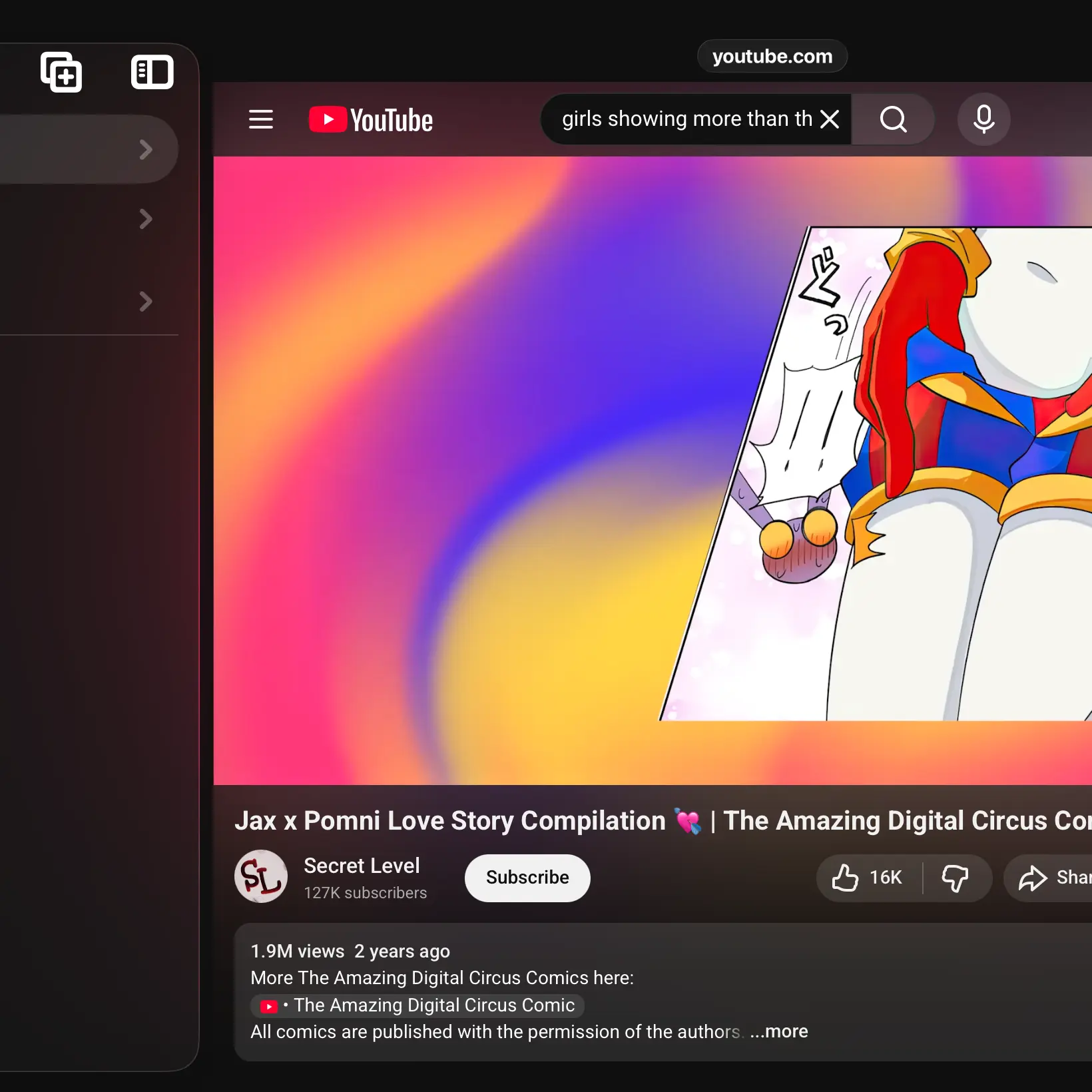Expand description with ...more
The height and width of the screenshot is (1092, 1092).
pyautogui.click(x=779, y=1031)
